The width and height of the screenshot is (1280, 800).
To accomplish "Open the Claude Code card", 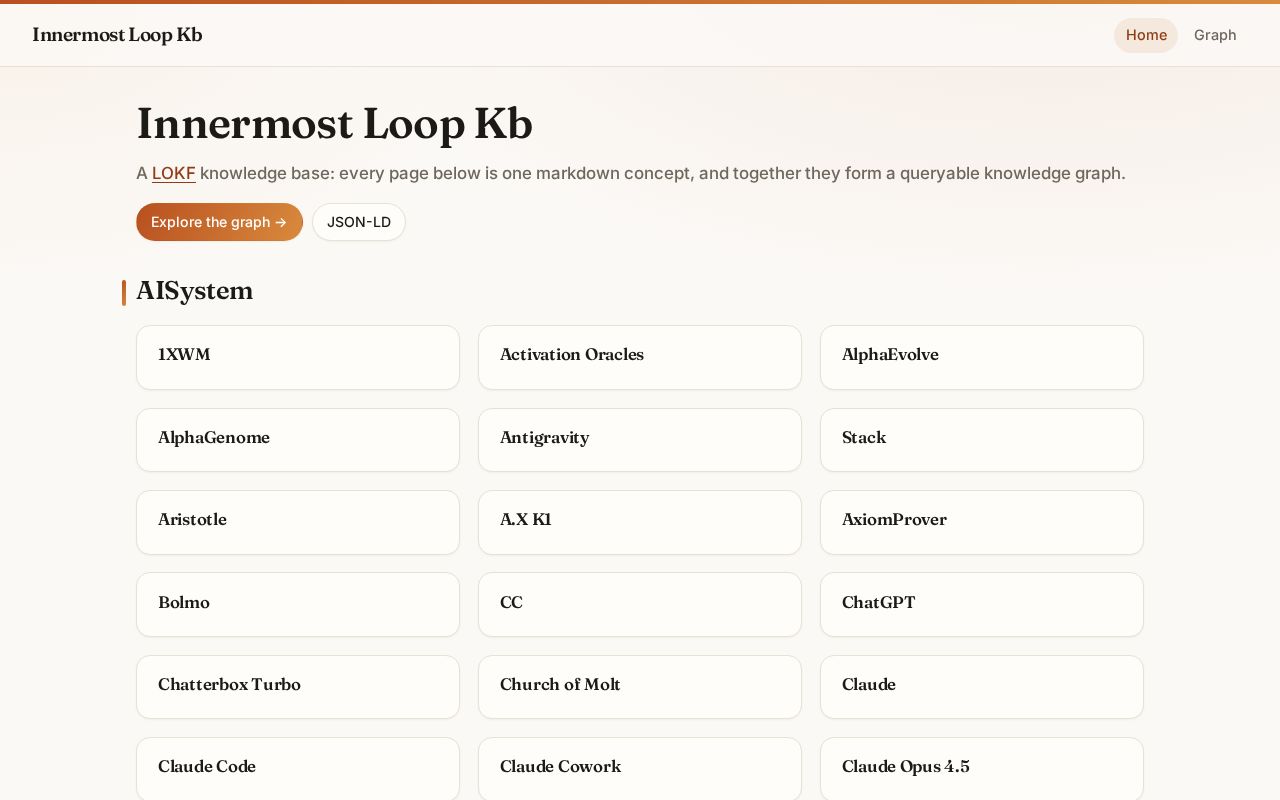I will [298, 769].
